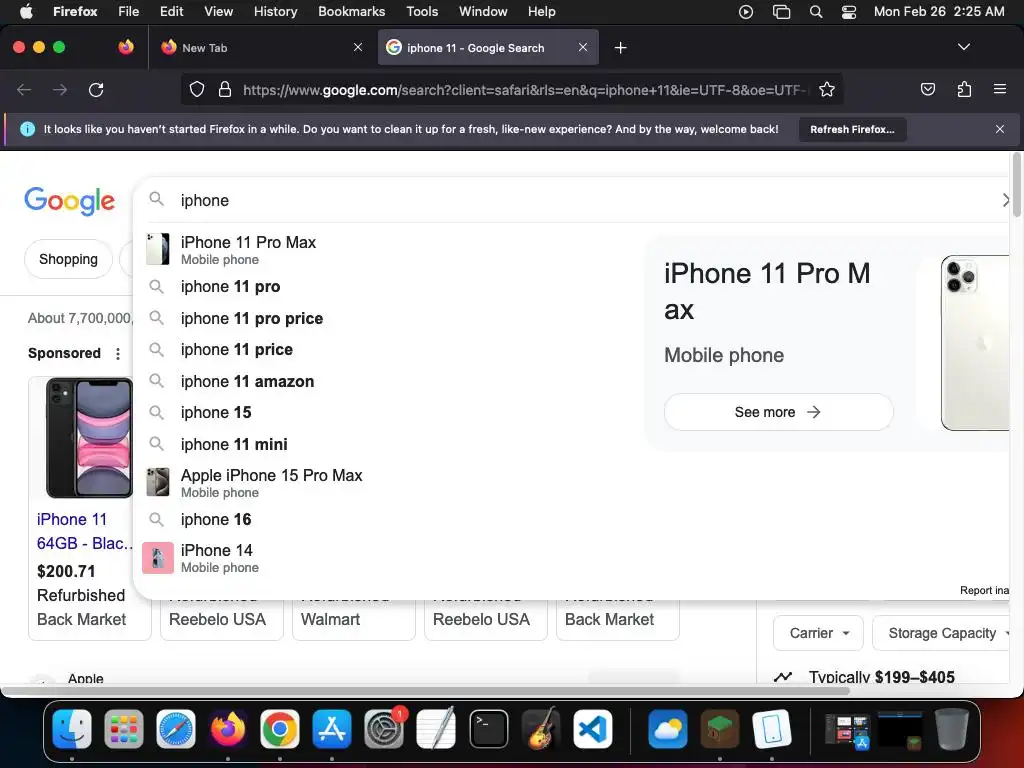Open a new tab with plus button

(x=620, y=48)
